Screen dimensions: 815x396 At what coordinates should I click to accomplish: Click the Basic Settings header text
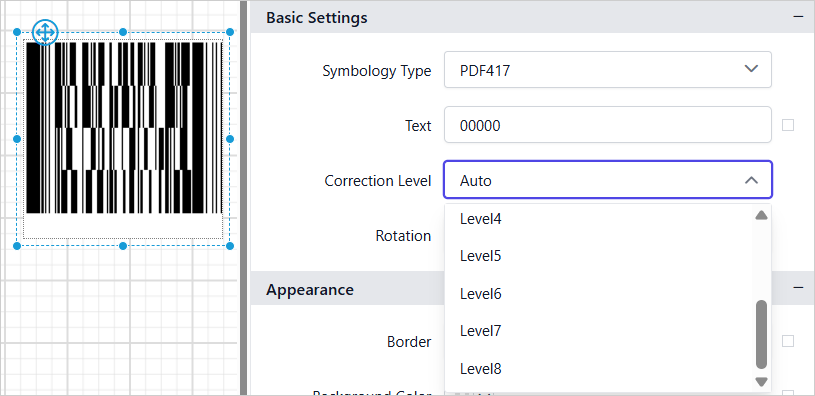pos(317,18)
